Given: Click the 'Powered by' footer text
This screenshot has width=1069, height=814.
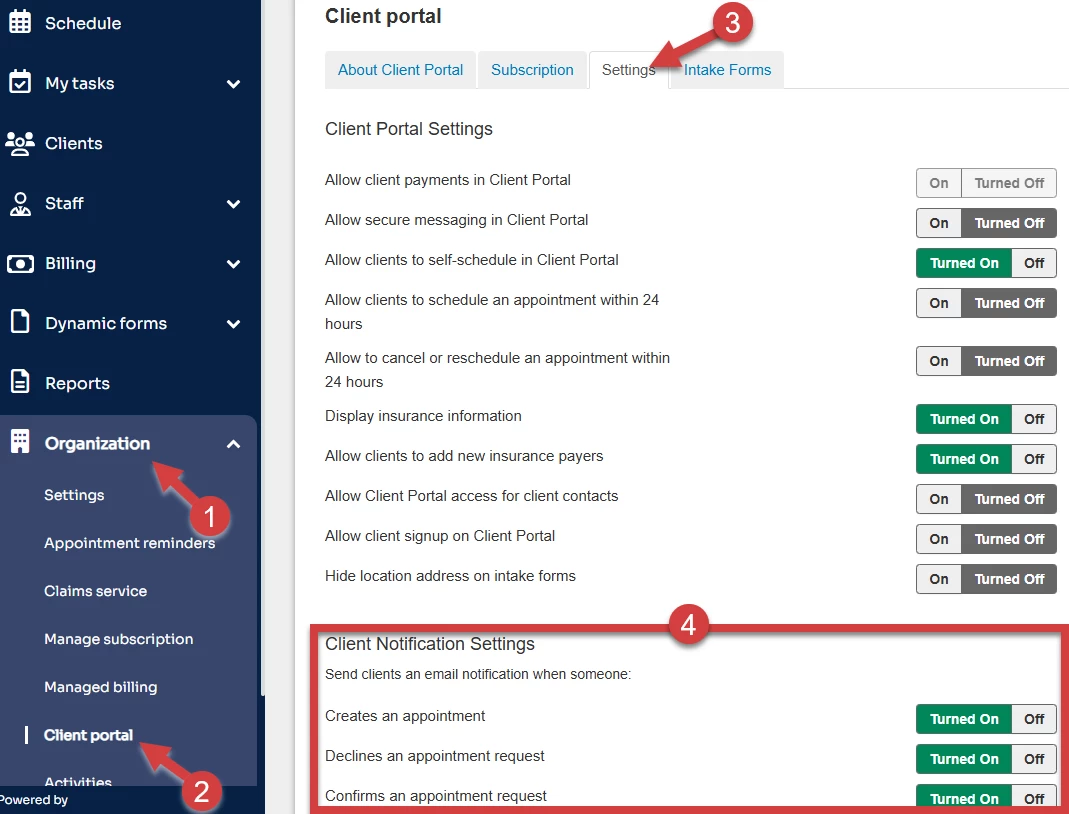Looking at the screenshot, I should (34, 800).
